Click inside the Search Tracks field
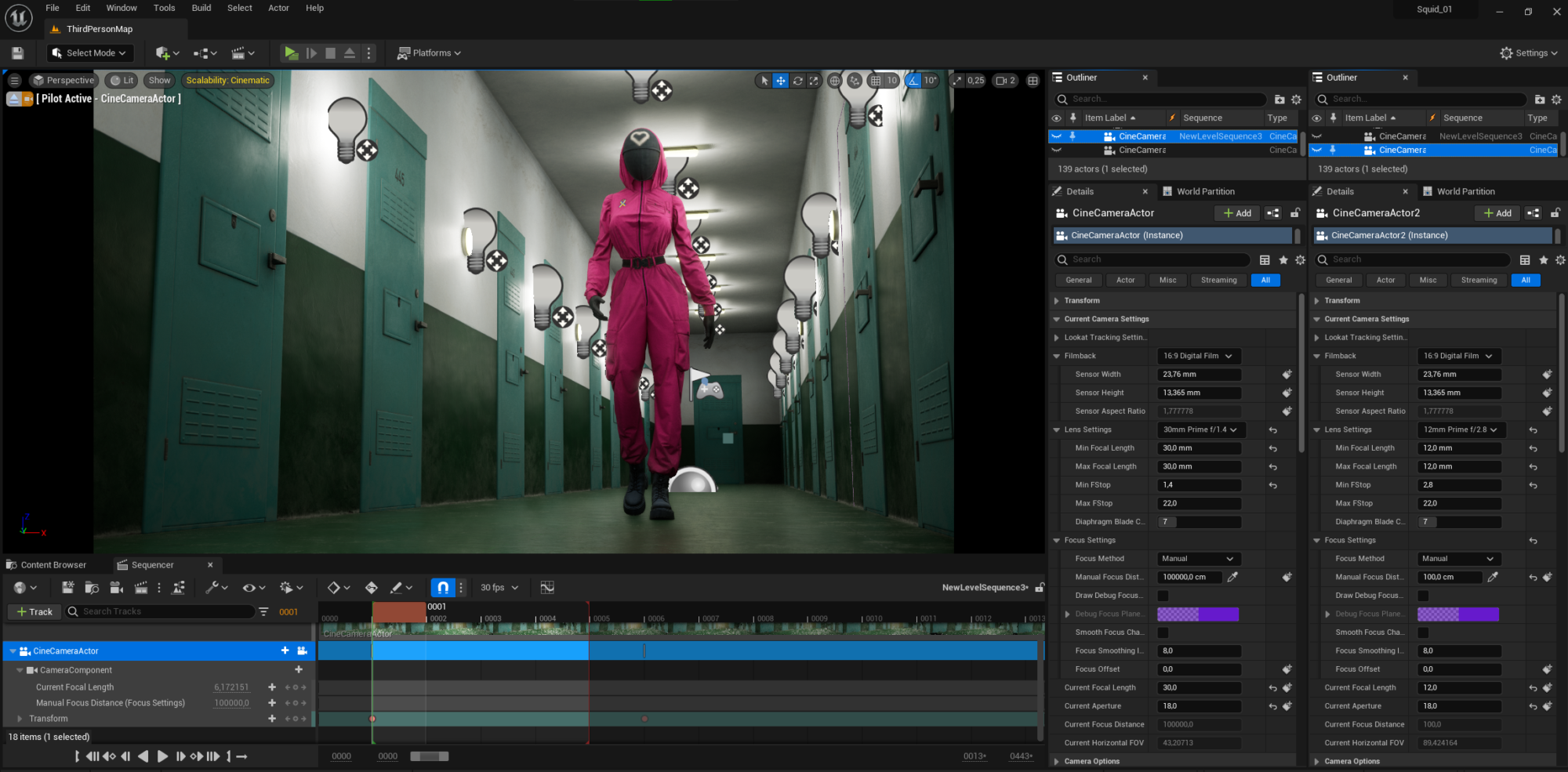1568x772 pixels. tap(157, 611)
